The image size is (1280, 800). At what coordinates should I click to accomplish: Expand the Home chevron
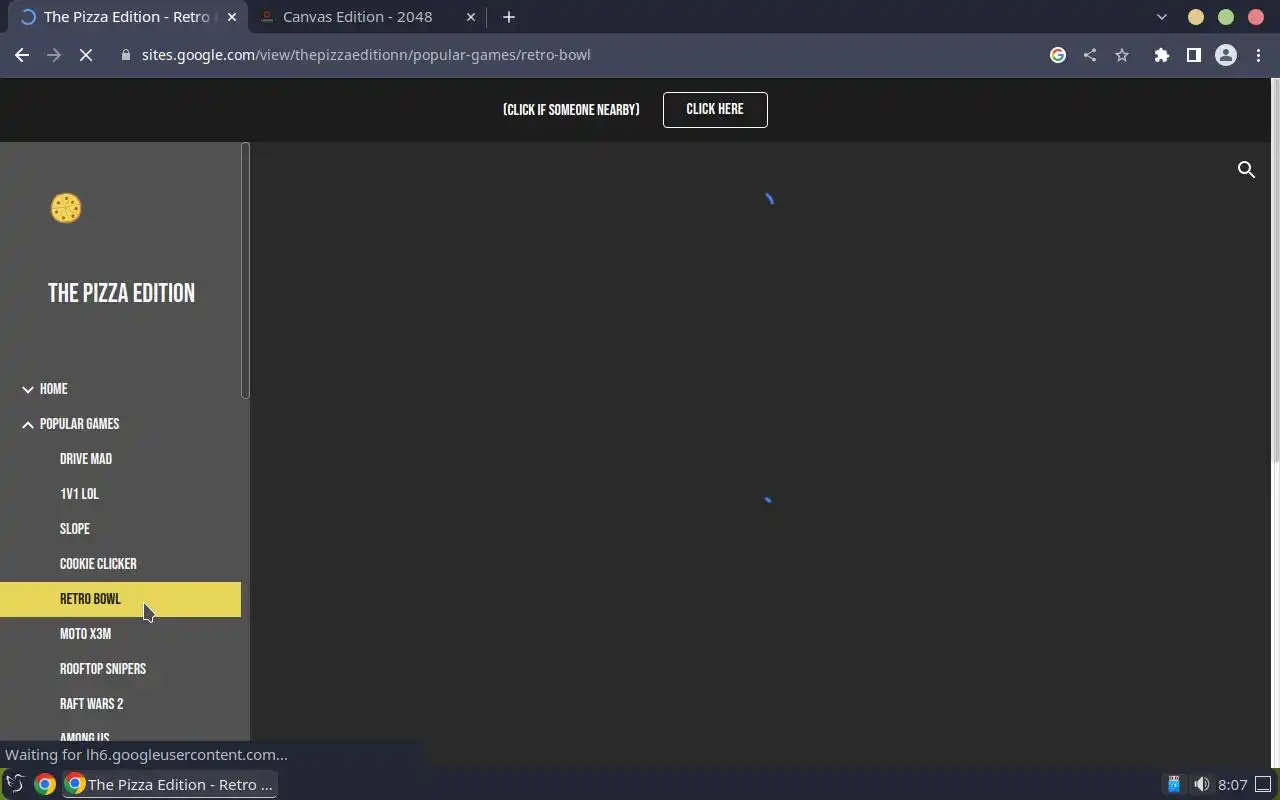(28, 389)
